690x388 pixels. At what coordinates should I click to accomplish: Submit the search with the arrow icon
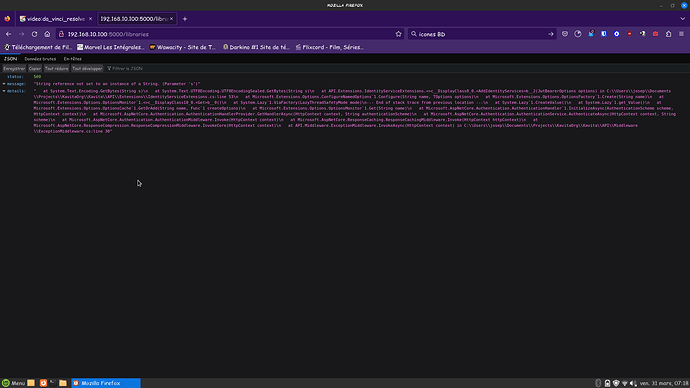coord(551,34)
